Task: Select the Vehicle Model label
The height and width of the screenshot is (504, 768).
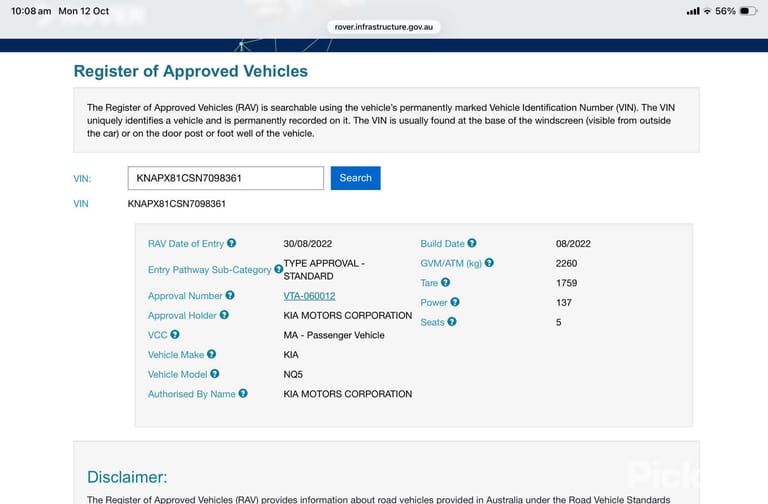Action: point(178,374)
